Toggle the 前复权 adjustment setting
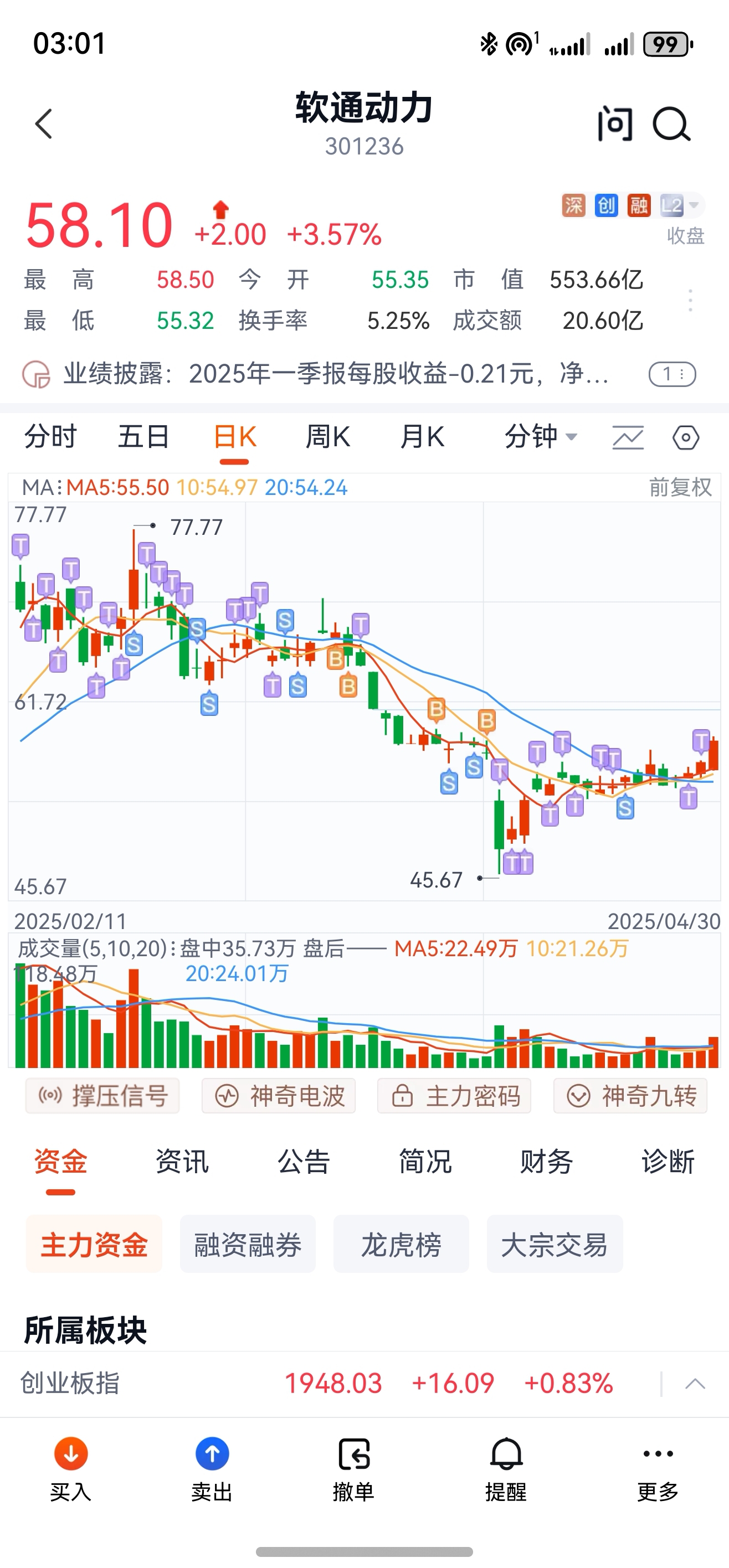Viewport: 729px width, 1568px height. coord(680,488)
